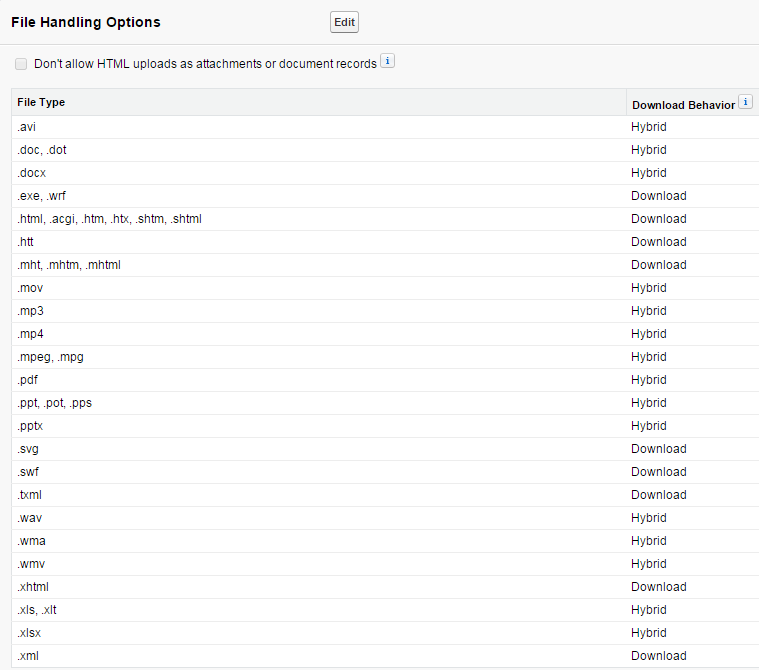Select the .xhtml file type row
The image size is (759, 670).
[x=33, y=587]
